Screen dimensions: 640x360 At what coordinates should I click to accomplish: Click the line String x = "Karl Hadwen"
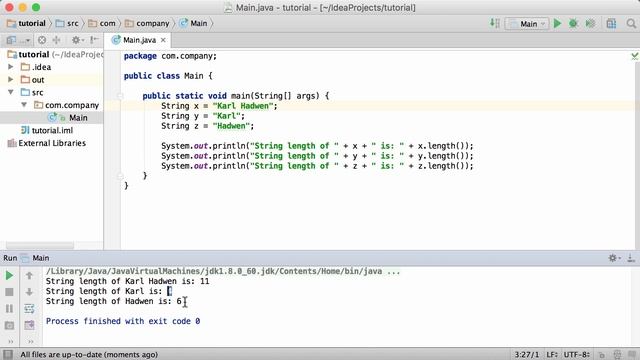coord(219,106)
